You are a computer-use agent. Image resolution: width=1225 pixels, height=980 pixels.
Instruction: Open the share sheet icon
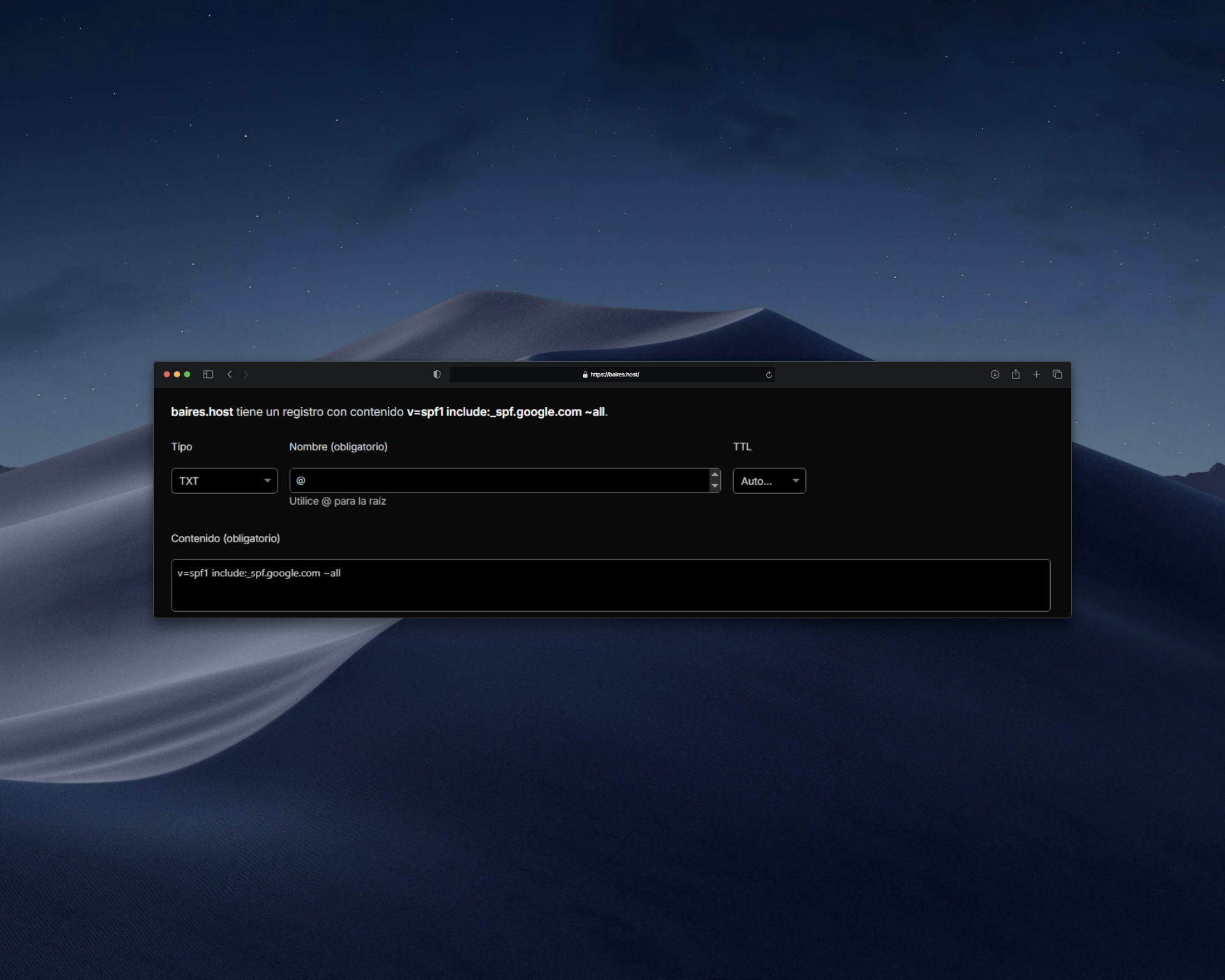coord(1016,375)
